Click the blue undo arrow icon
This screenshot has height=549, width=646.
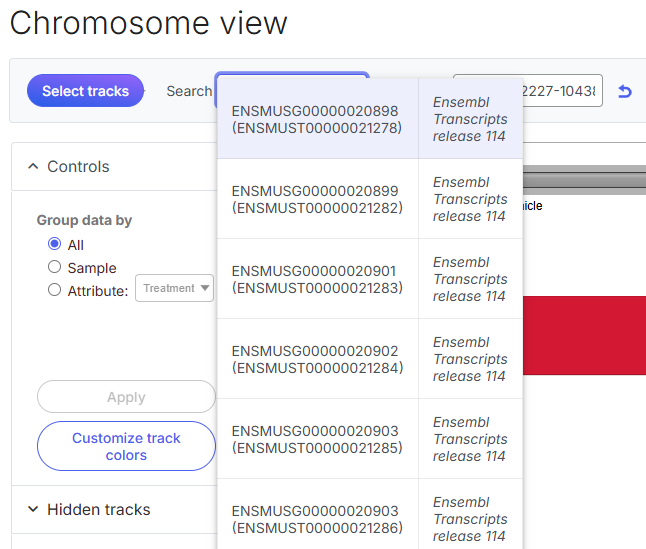pyautogui.click(x=625, y=91)
